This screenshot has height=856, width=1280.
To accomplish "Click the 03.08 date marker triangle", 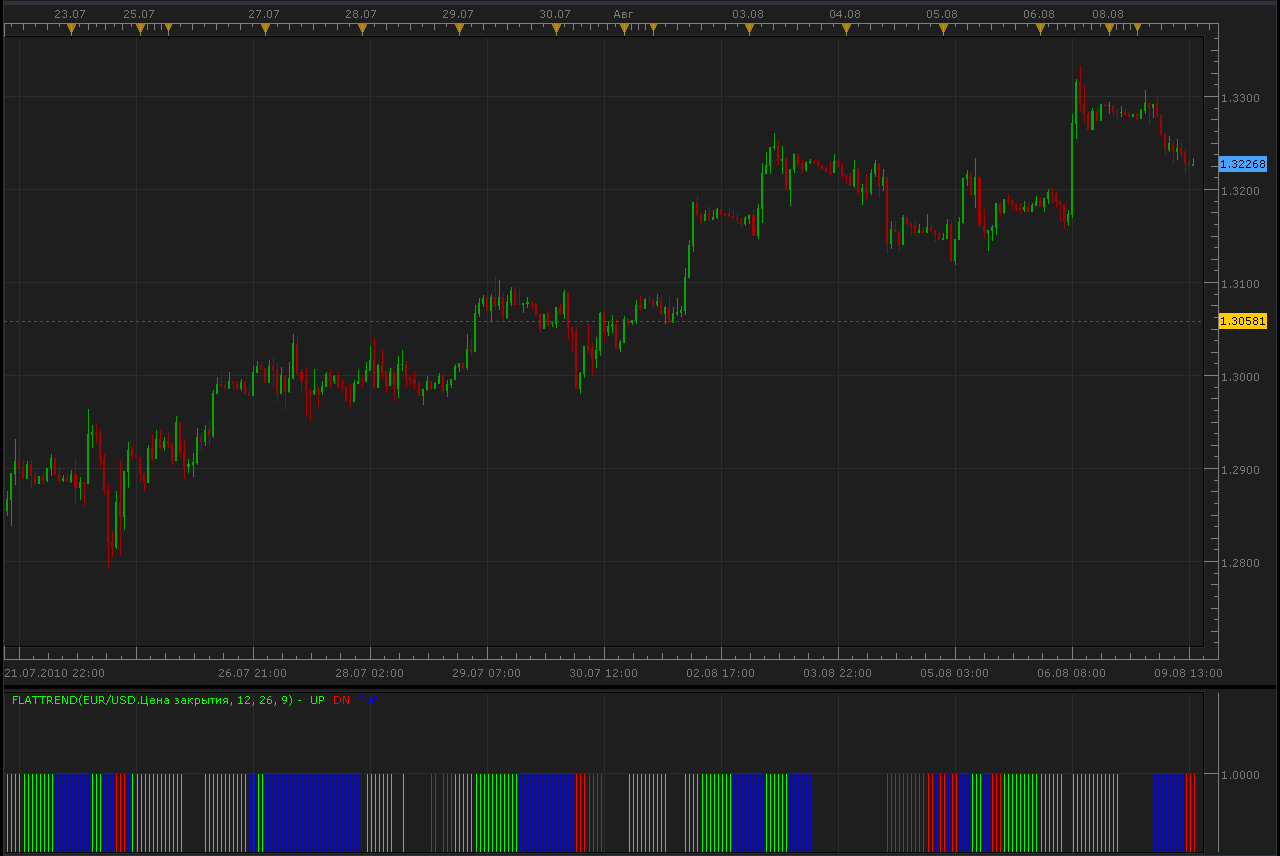I will tap(750, 29).
